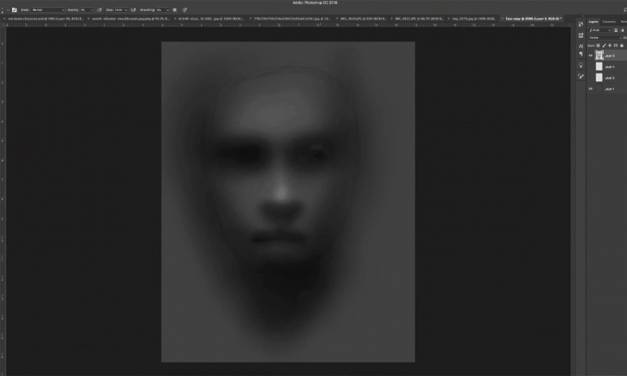627x376 pixels.
Task: Click lock image pixels brush icon
Action: (604, 46)
